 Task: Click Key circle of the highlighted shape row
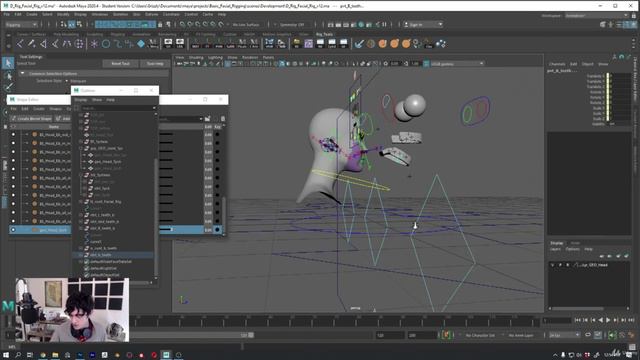coord(217,230)
